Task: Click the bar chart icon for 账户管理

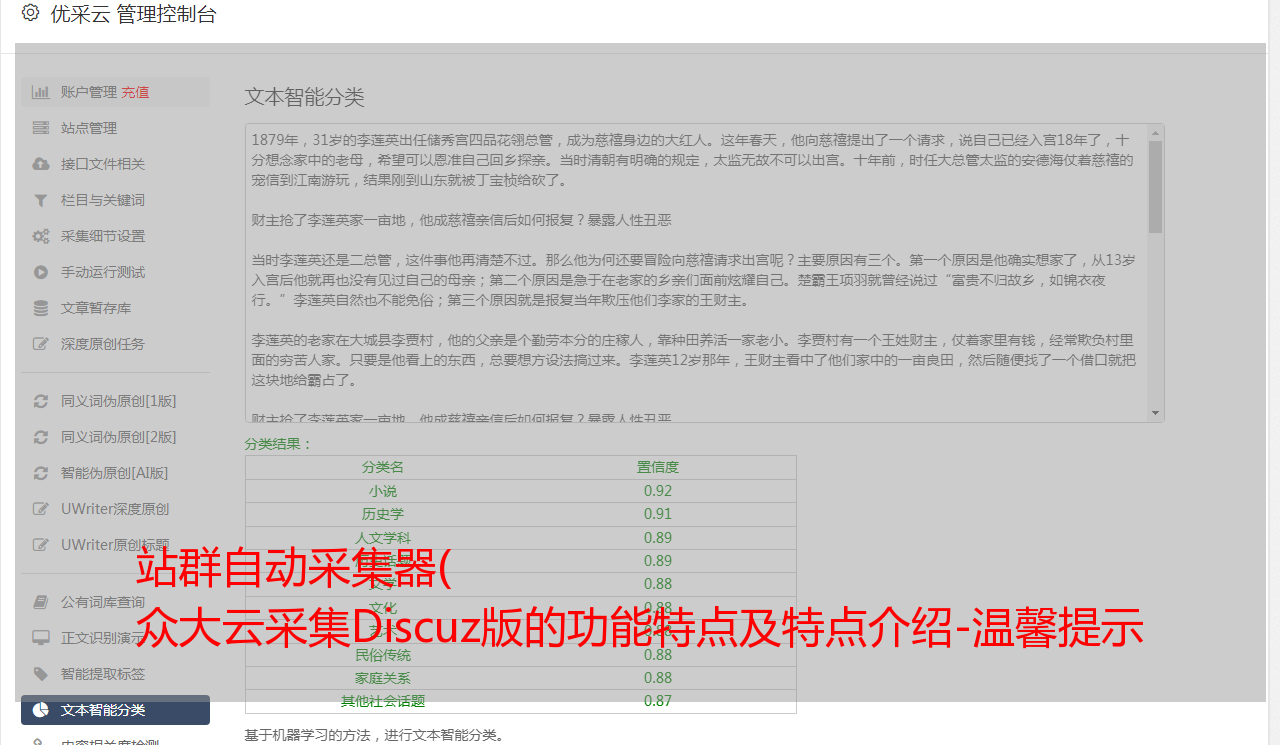Action: pyautogui.click(x=41, y=92)
